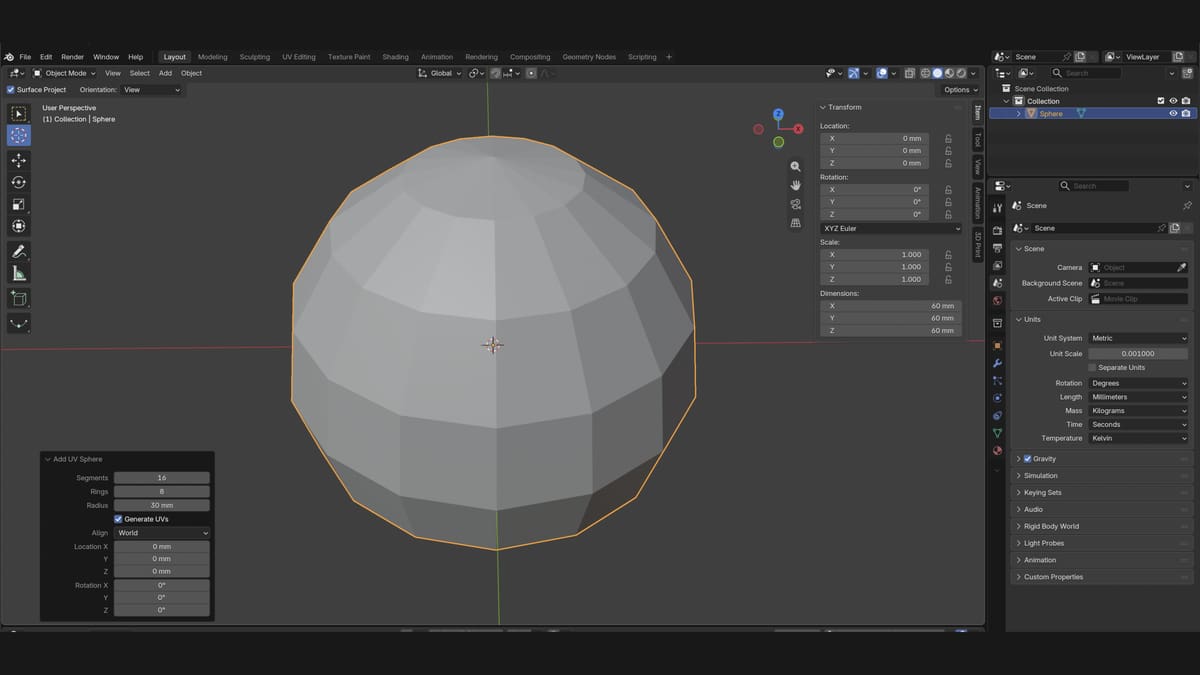
Task: Pick the Scale tool
Action: click(x=19, y=204)
